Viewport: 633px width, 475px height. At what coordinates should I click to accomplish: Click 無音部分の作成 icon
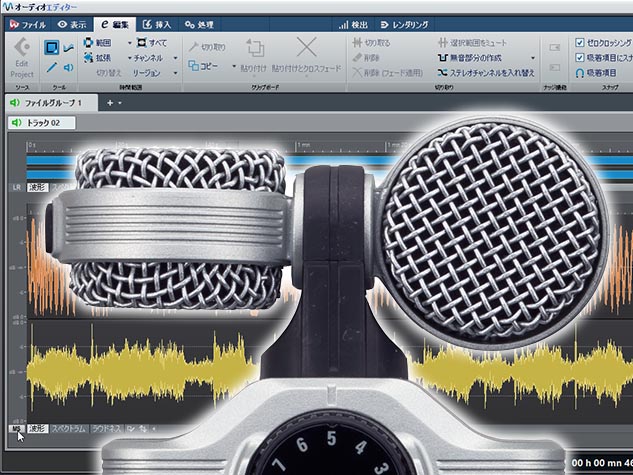(x=442, y=58)
